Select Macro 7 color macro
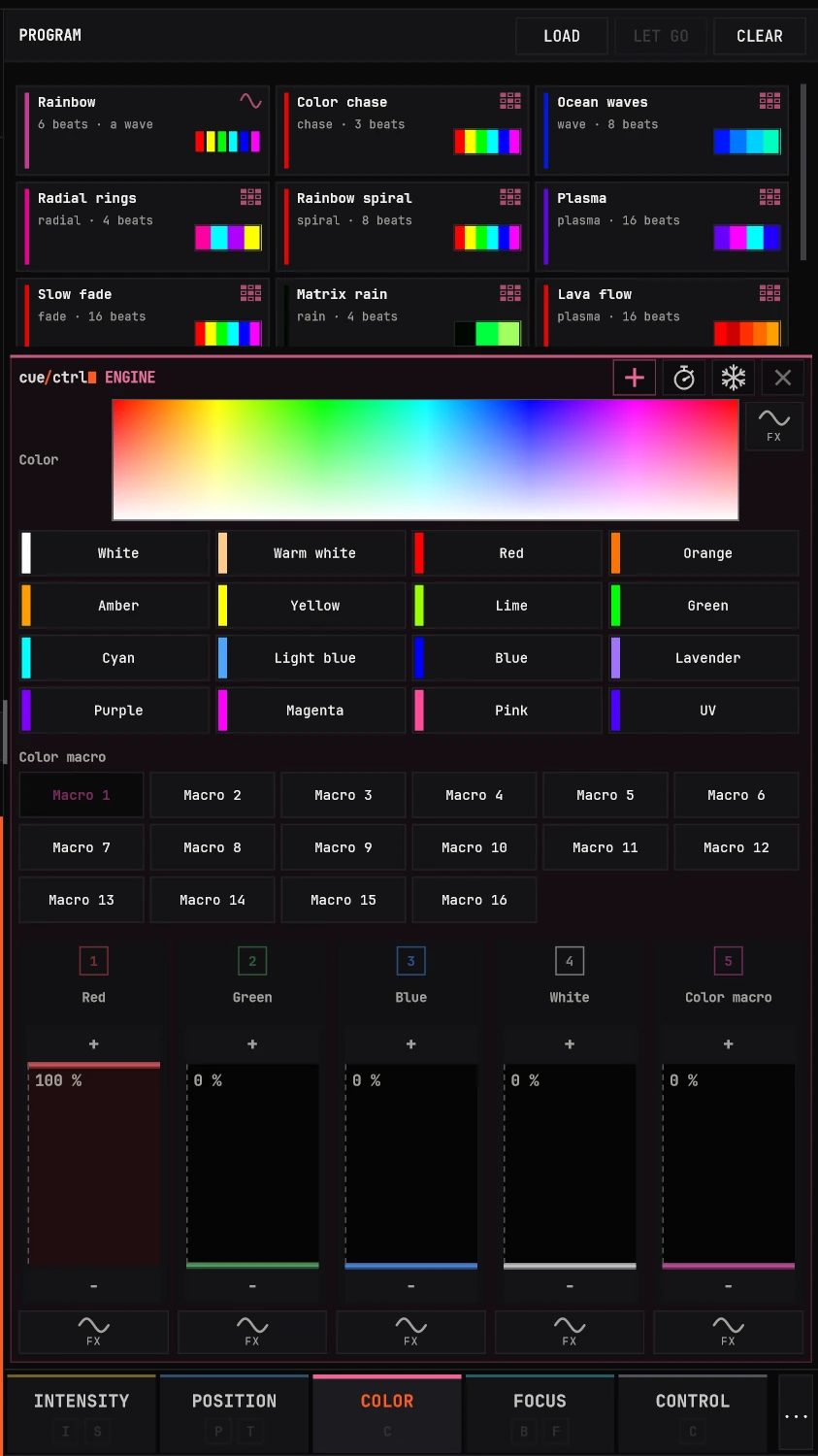The image size is (818, 1456). click(82, 847)
